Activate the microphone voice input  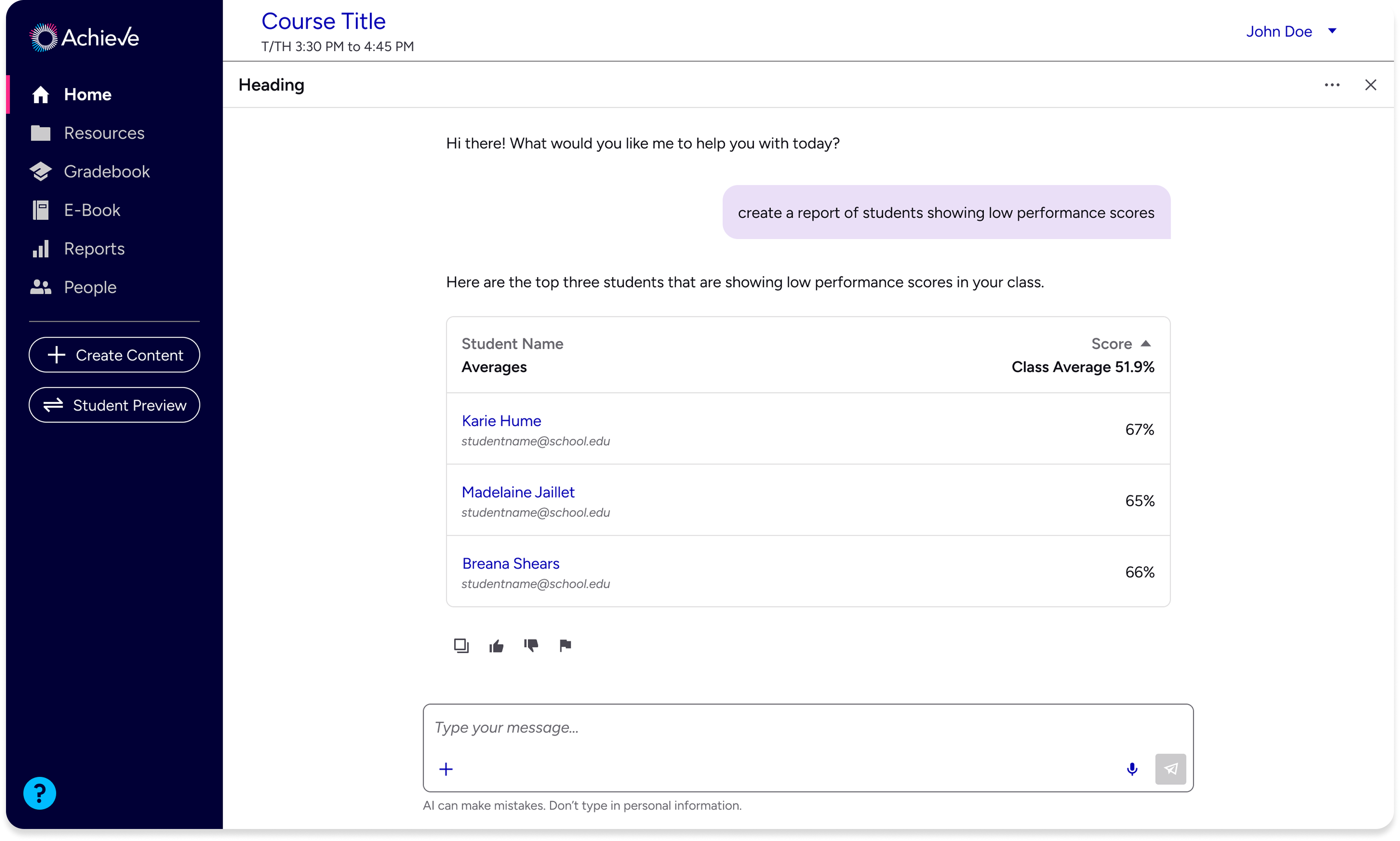[x=1132, y=769]
